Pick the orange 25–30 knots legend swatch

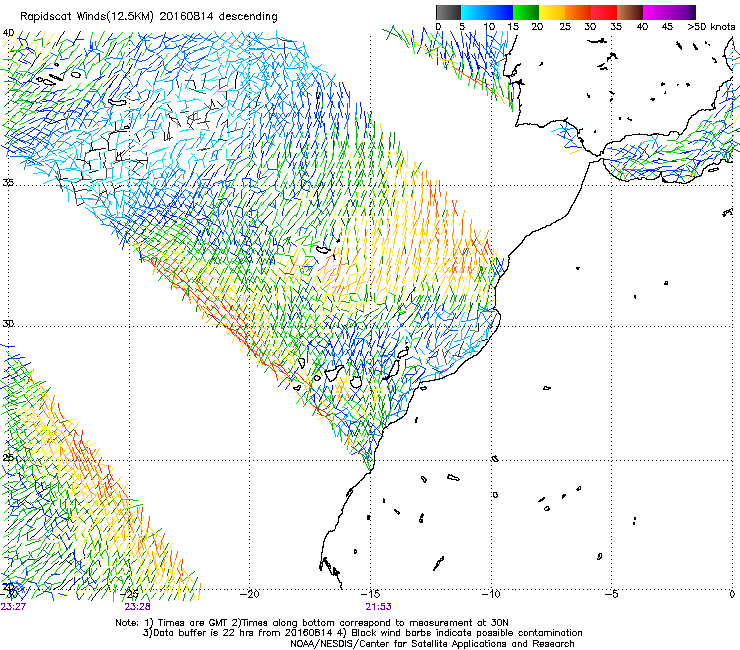(578, 12)
